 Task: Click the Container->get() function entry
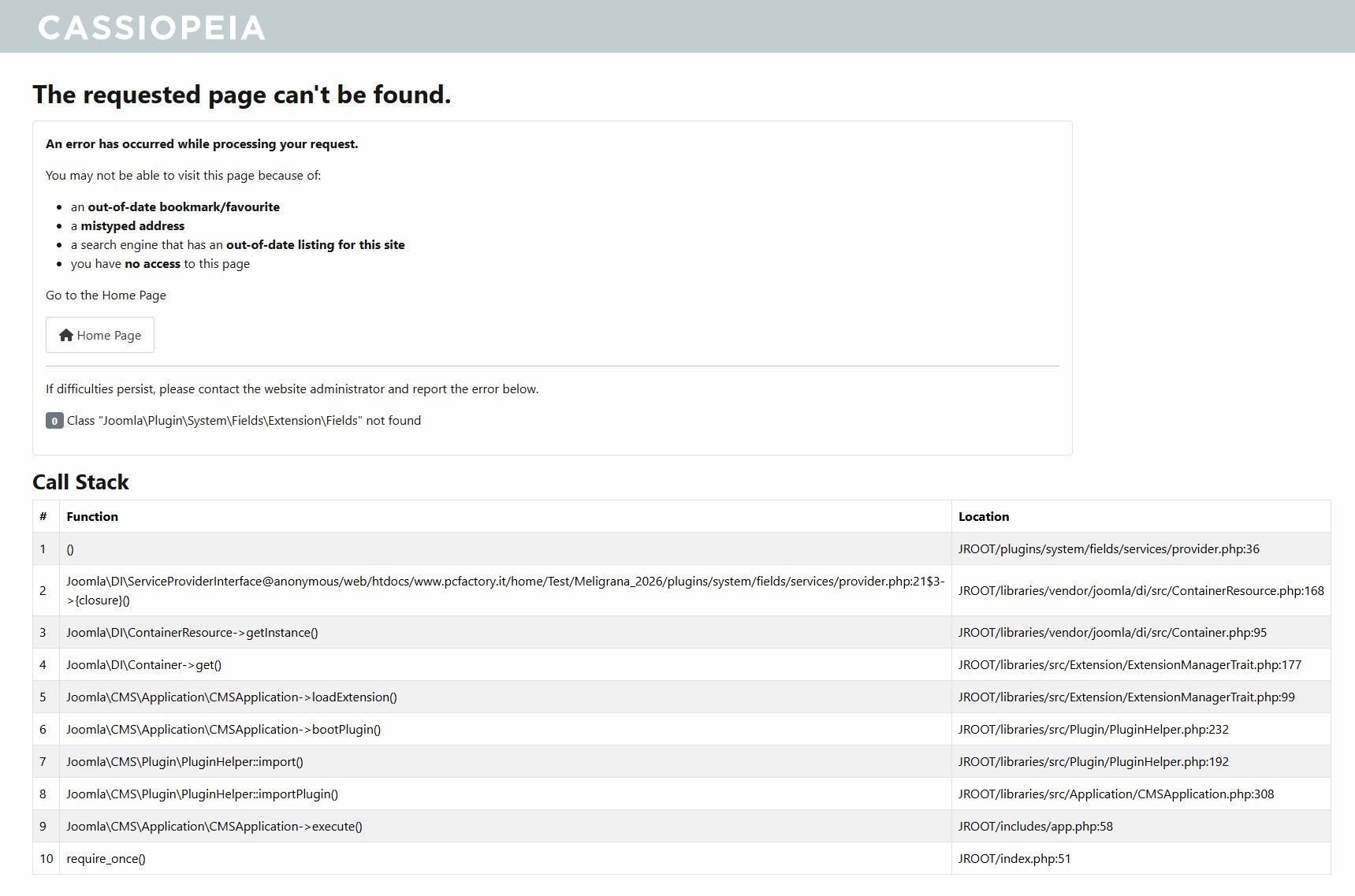click(144, 665)
